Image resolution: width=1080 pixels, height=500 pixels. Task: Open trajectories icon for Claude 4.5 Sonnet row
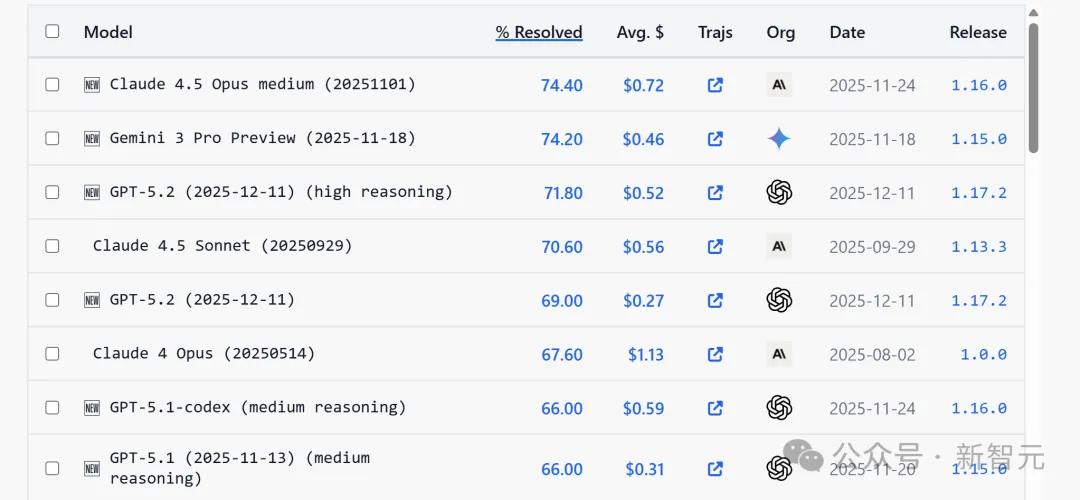tap(715, 246)
